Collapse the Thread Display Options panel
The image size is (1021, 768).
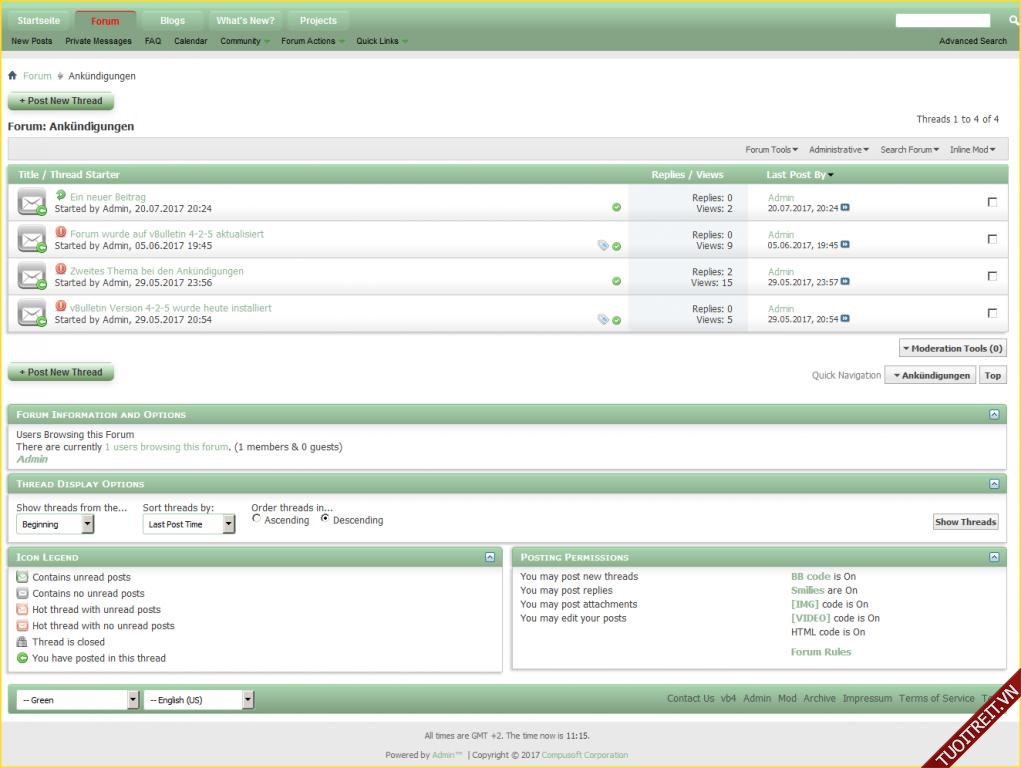point(994,484)
